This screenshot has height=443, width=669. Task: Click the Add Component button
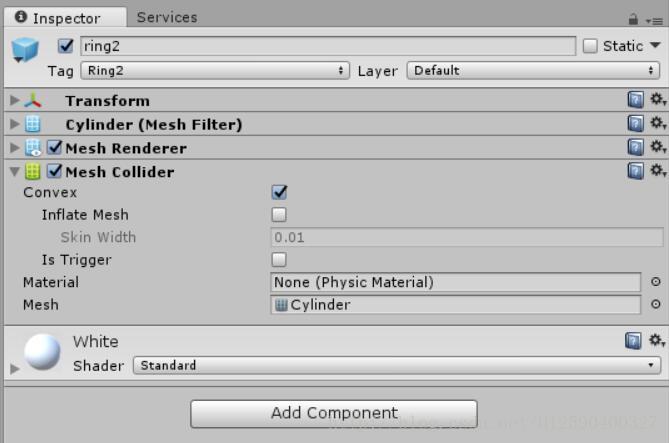coord(334,413)
